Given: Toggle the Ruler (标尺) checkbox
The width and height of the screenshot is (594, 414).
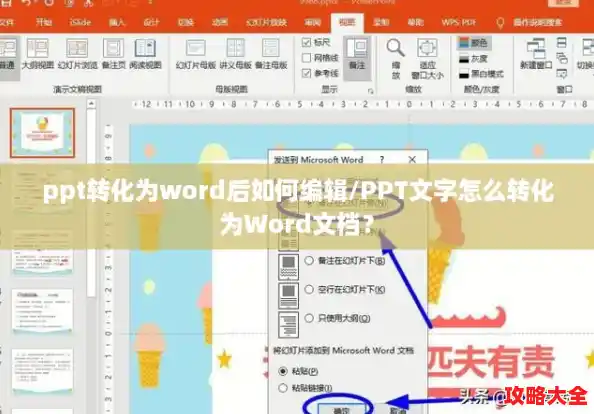Looking at the screenshot, I should coord(306,42).
